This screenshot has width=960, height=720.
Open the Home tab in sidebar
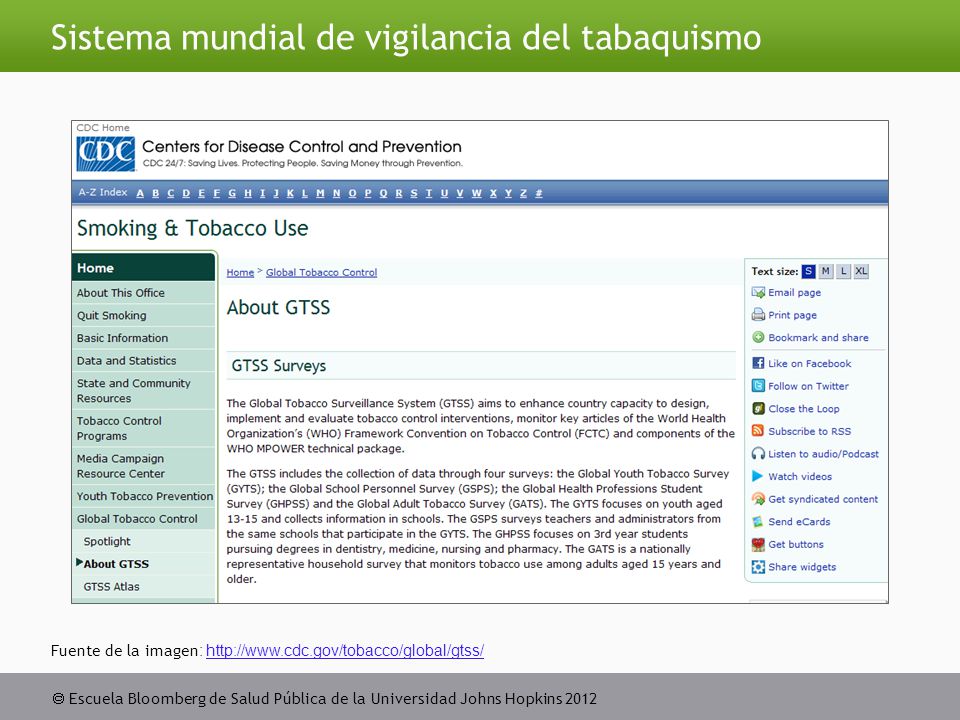pos(143,268)
